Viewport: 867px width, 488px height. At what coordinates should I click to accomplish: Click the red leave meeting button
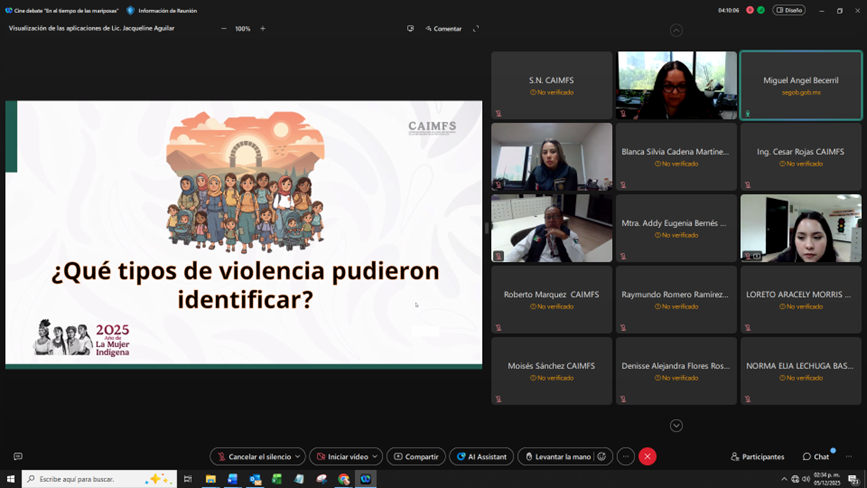[x=647, y=456]
